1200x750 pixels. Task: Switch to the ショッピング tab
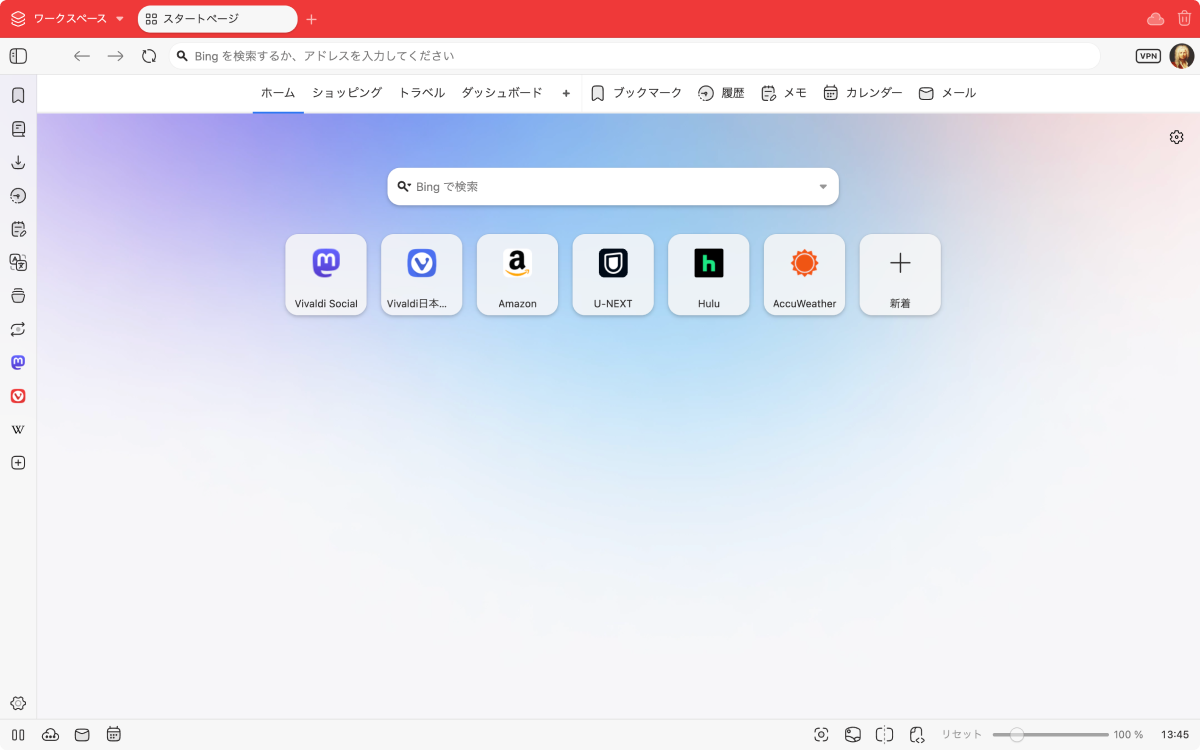pyautogui.click(x=347, y=93)
